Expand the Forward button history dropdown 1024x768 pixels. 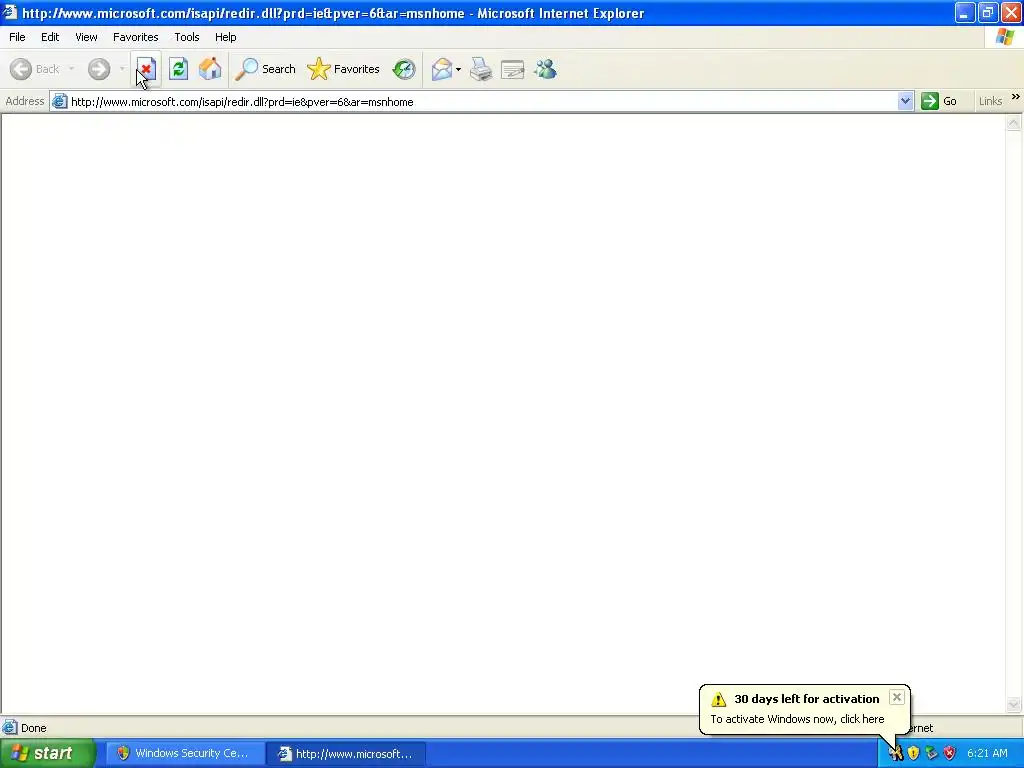pyautogui.click(x=121, y=69)
